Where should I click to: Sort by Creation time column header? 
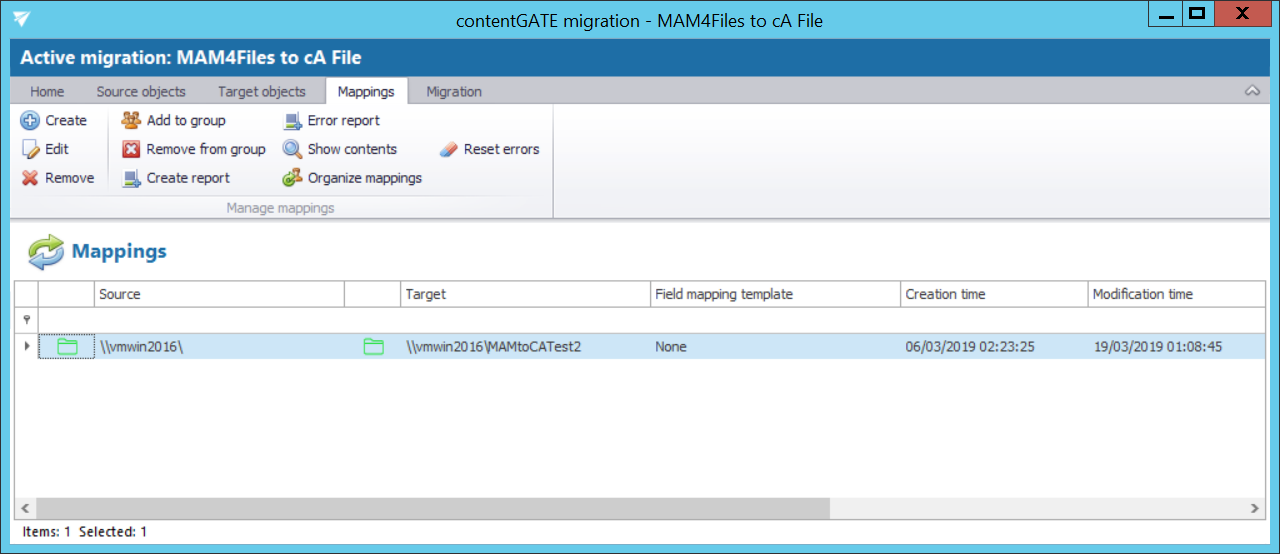click(993, 295)
